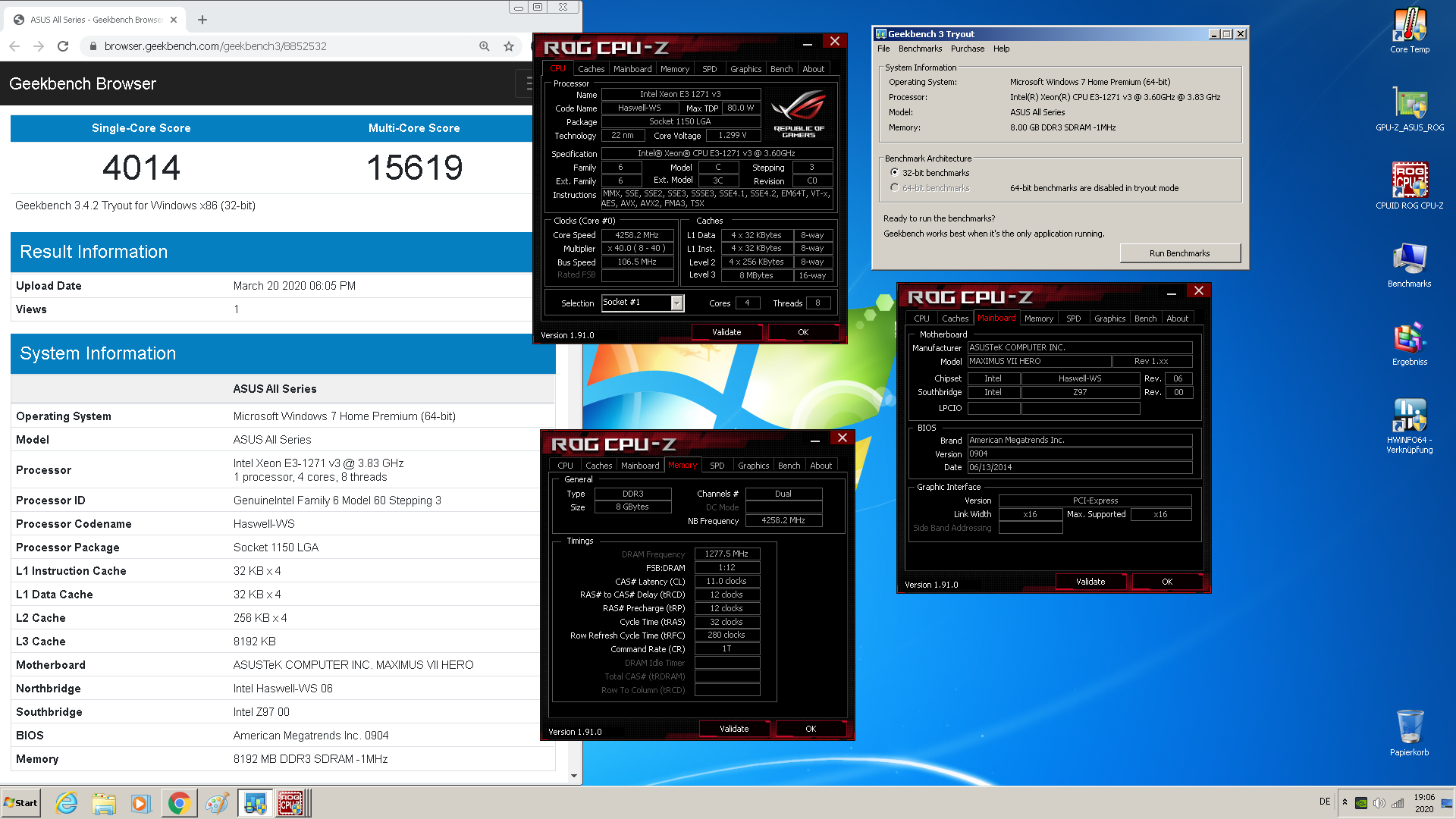
Task: Open Purchase menu in Geekbench
Action: (968, 49)
